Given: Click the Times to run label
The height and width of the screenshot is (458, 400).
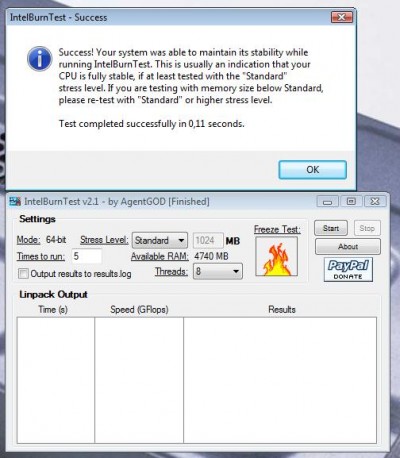Looking at the screenshot, I should [41, 256].
